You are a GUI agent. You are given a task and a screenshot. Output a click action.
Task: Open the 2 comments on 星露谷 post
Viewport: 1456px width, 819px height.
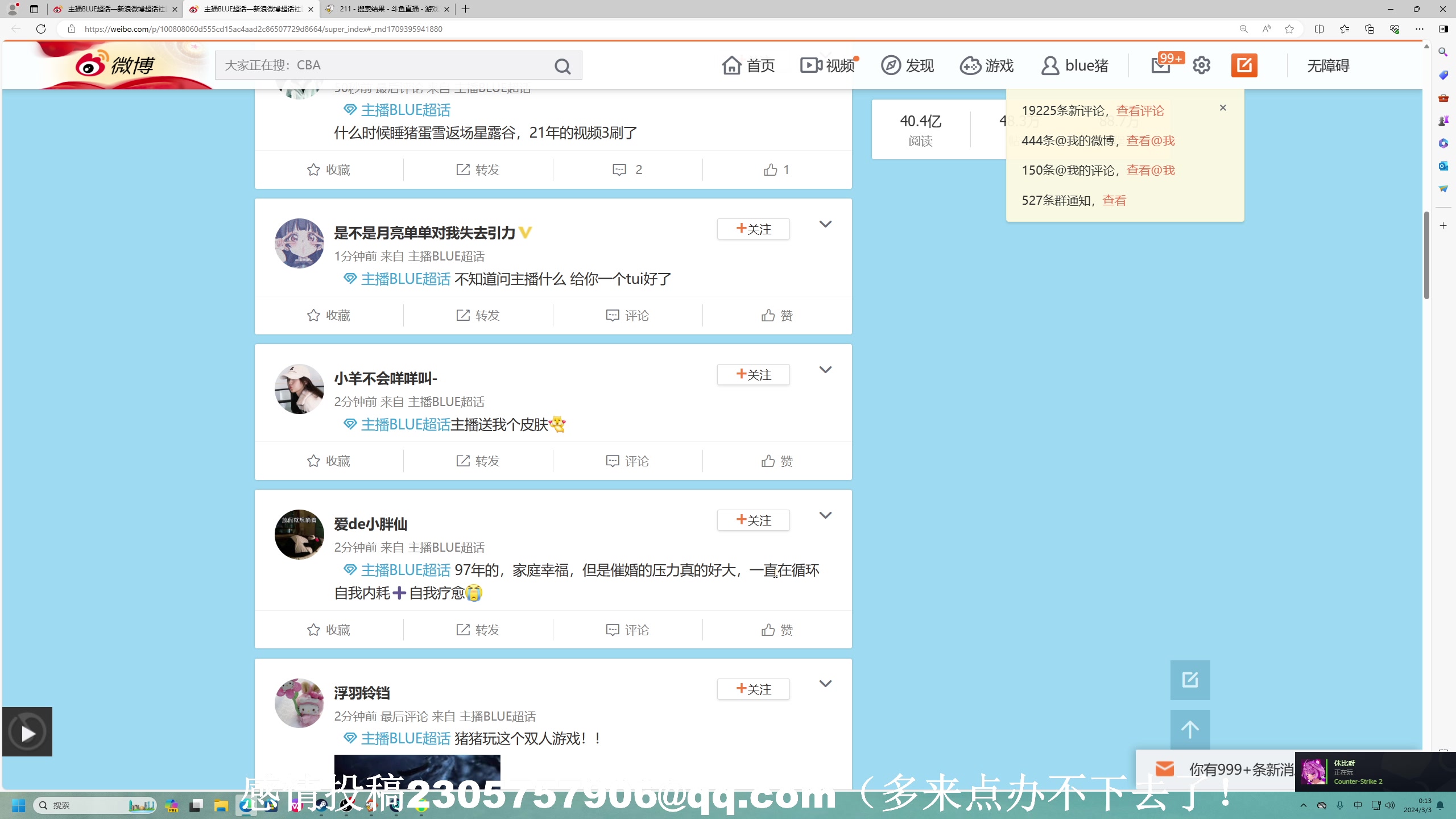point(627,169)
